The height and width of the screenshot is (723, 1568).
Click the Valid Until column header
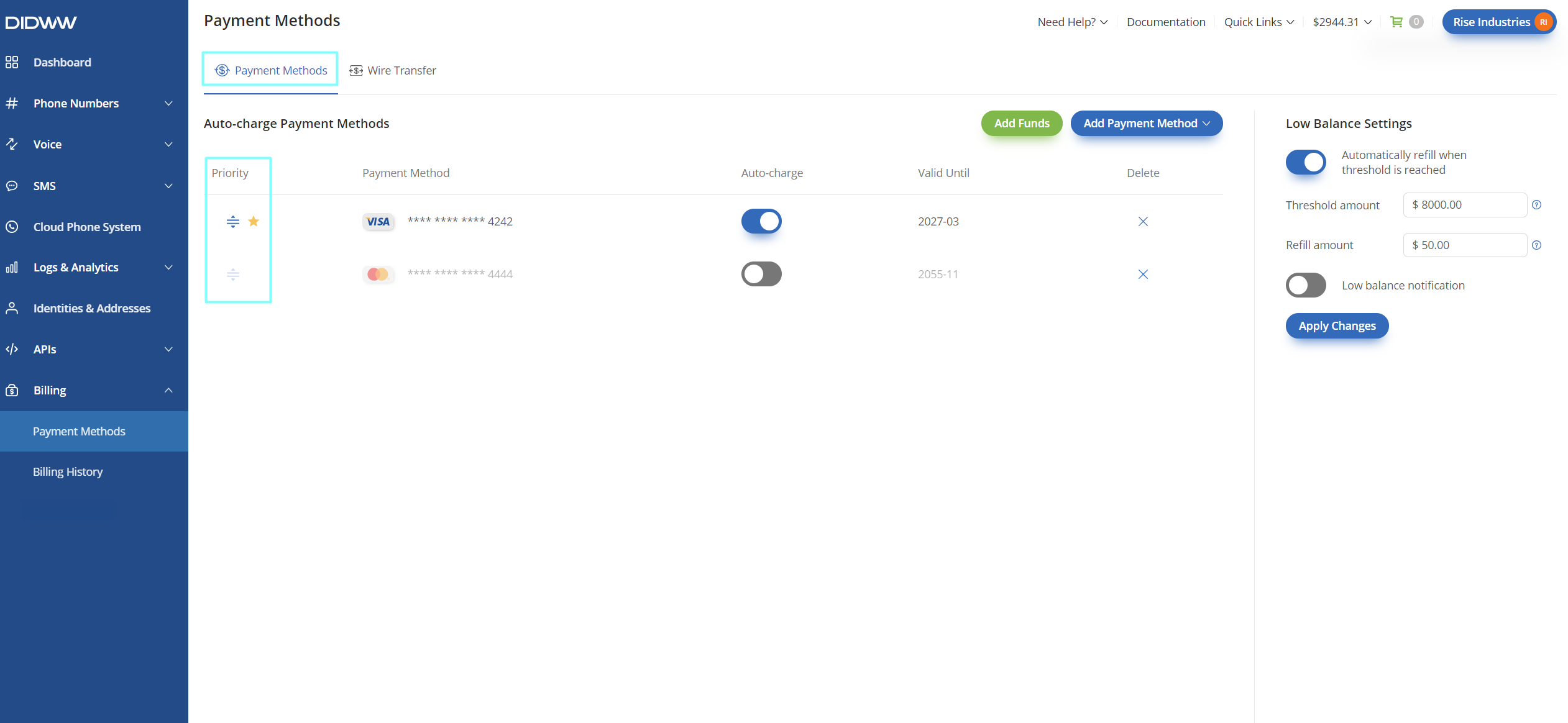pyautogui.click(x=943, y=173)
